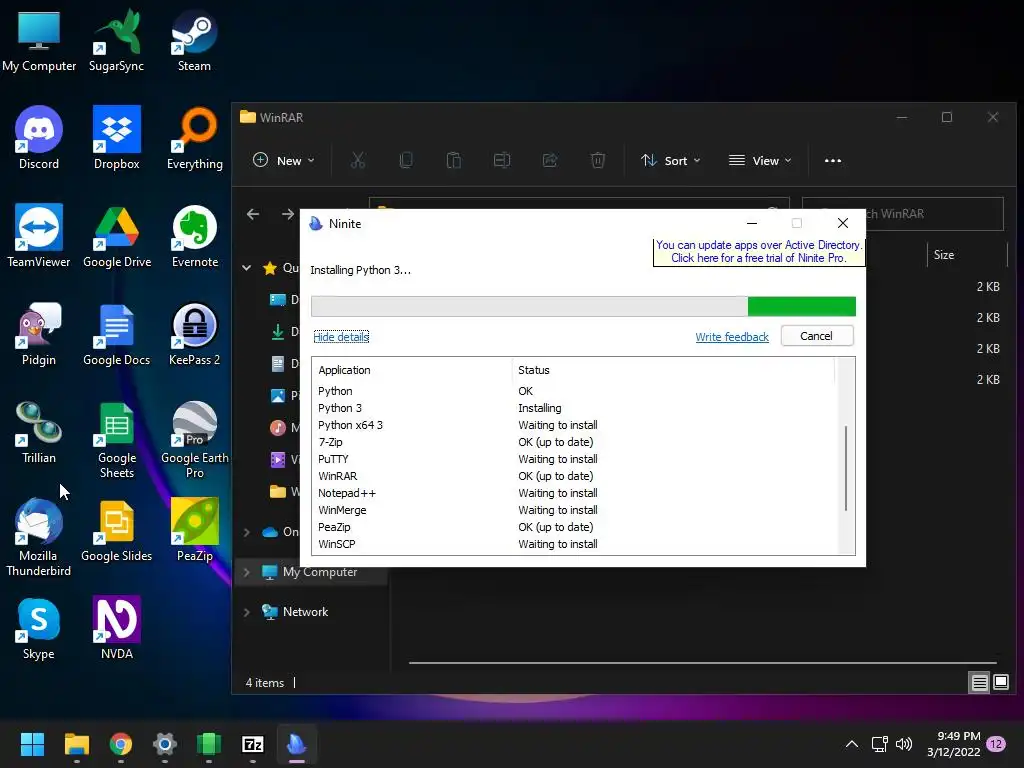
Task: Click the Paste icon in explorer toolbar
Action: tap(454, 160)
